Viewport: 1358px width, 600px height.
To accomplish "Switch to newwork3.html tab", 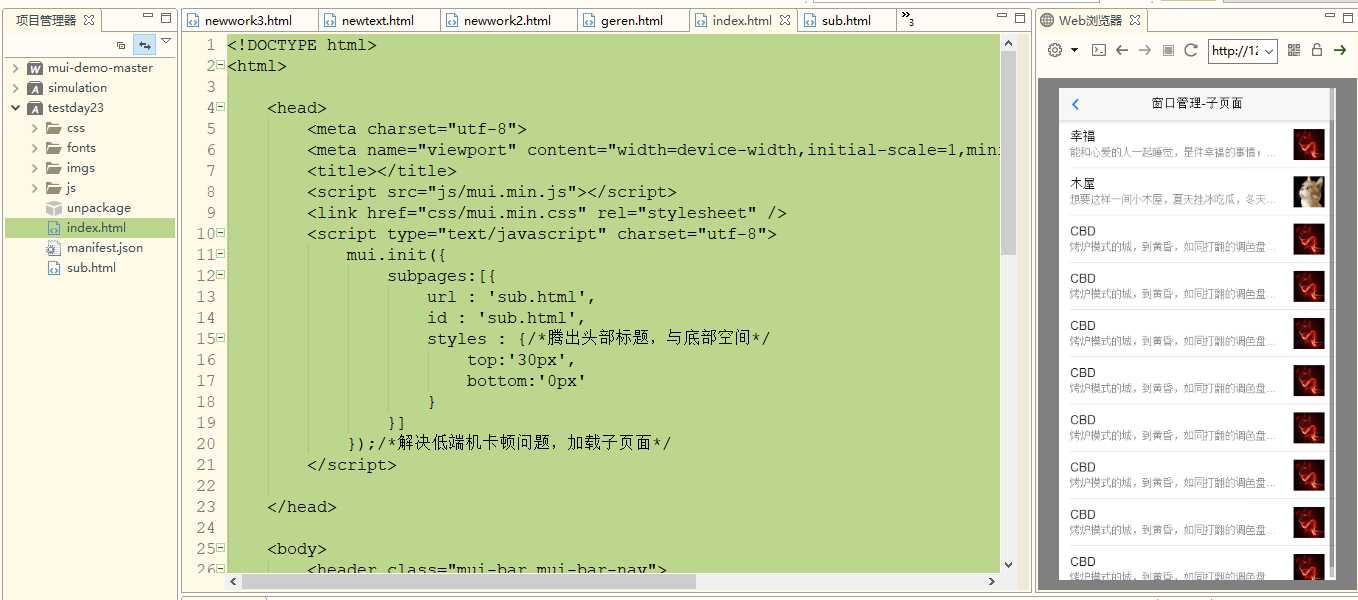I will (248, 20).
